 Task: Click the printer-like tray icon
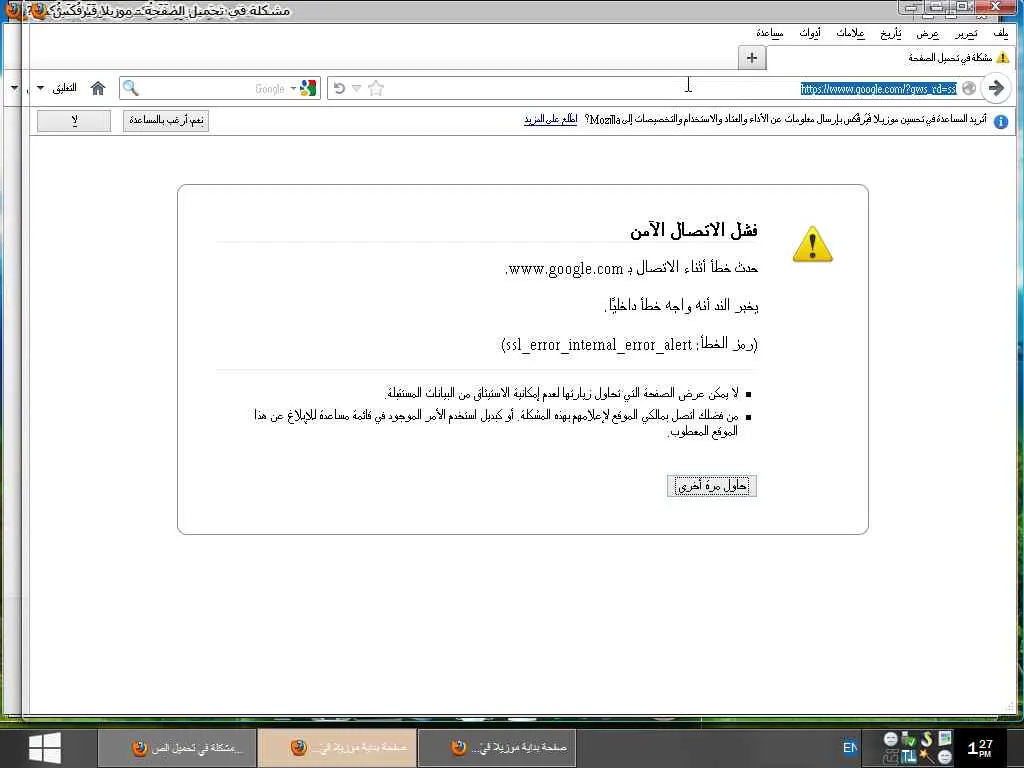pos(891,756)
